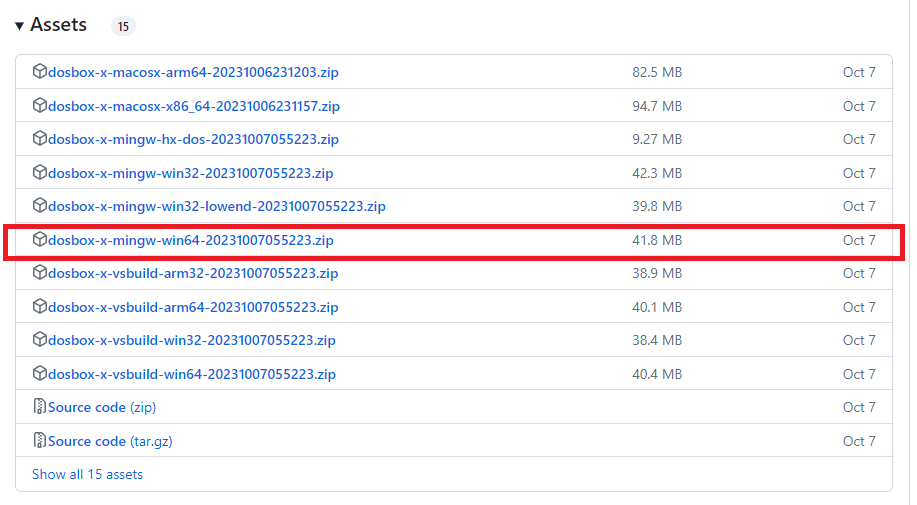This screenshot has height=505, width=917.
Task: Download dosbox-x-macosx-arm64-20231006231203.zip
Action: coord(193,72)
